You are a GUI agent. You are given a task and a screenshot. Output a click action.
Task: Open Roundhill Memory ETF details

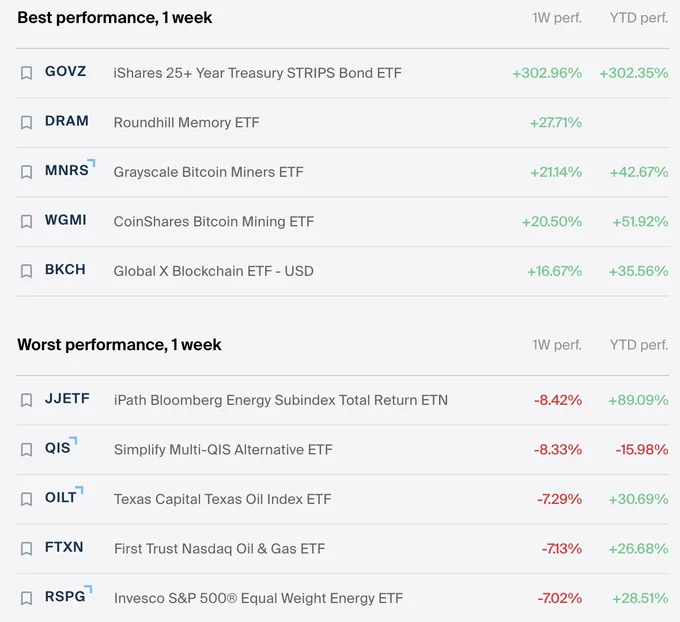click(186, 122)
